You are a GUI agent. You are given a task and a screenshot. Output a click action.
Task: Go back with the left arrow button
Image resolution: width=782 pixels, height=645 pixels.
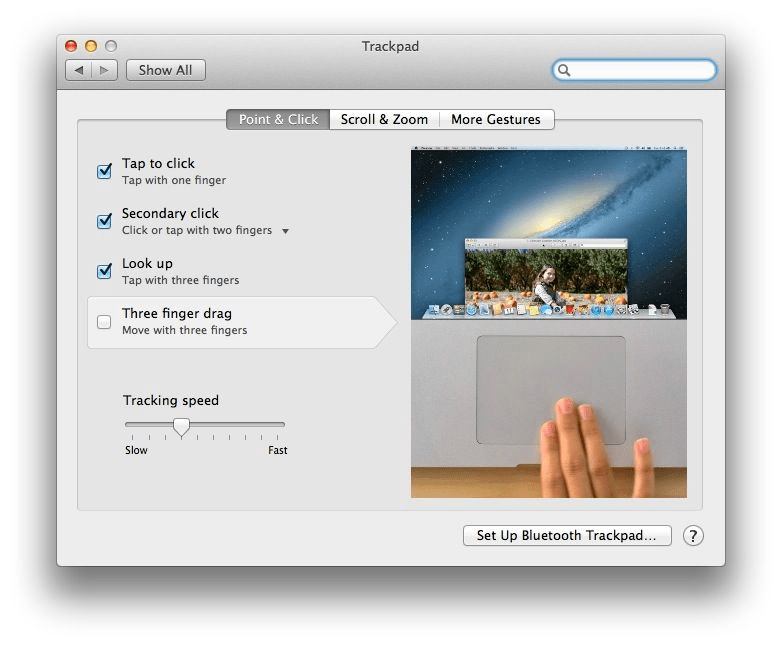[x=79, y=70]
